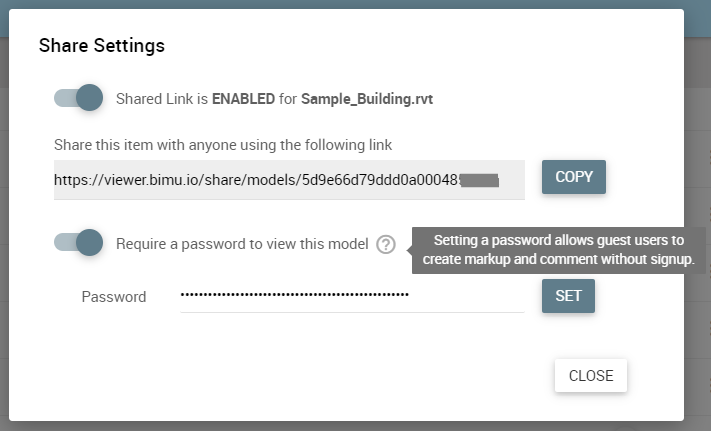Viewport: 711px width, 431px height.
Task: Select the viewer.bimu.io share link field
Action: (x=289, y=180)
